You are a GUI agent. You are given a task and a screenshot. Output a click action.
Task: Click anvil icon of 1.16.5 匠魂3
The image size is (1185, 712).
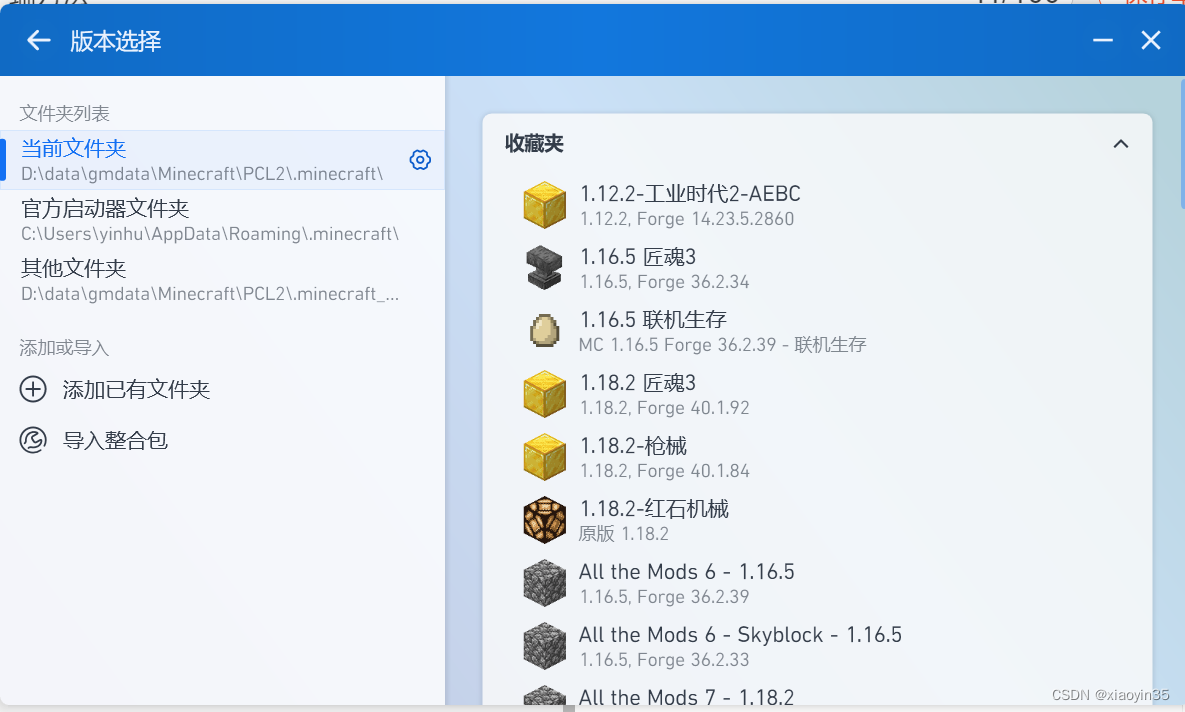(544, 268)
